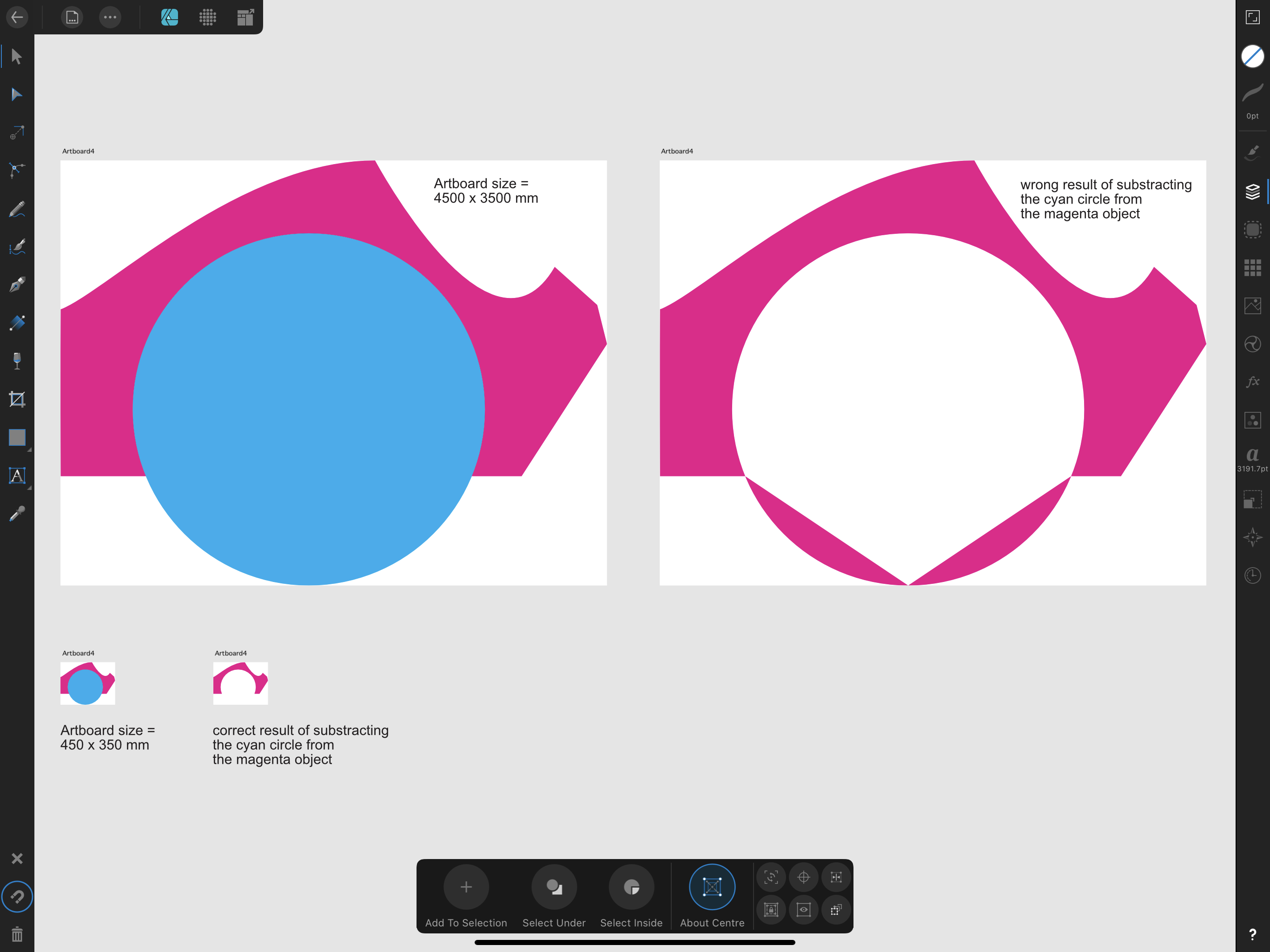Open the Transform studio panel
The height and width of the screenshot is (952, 1270).
tap(1252, 499)
